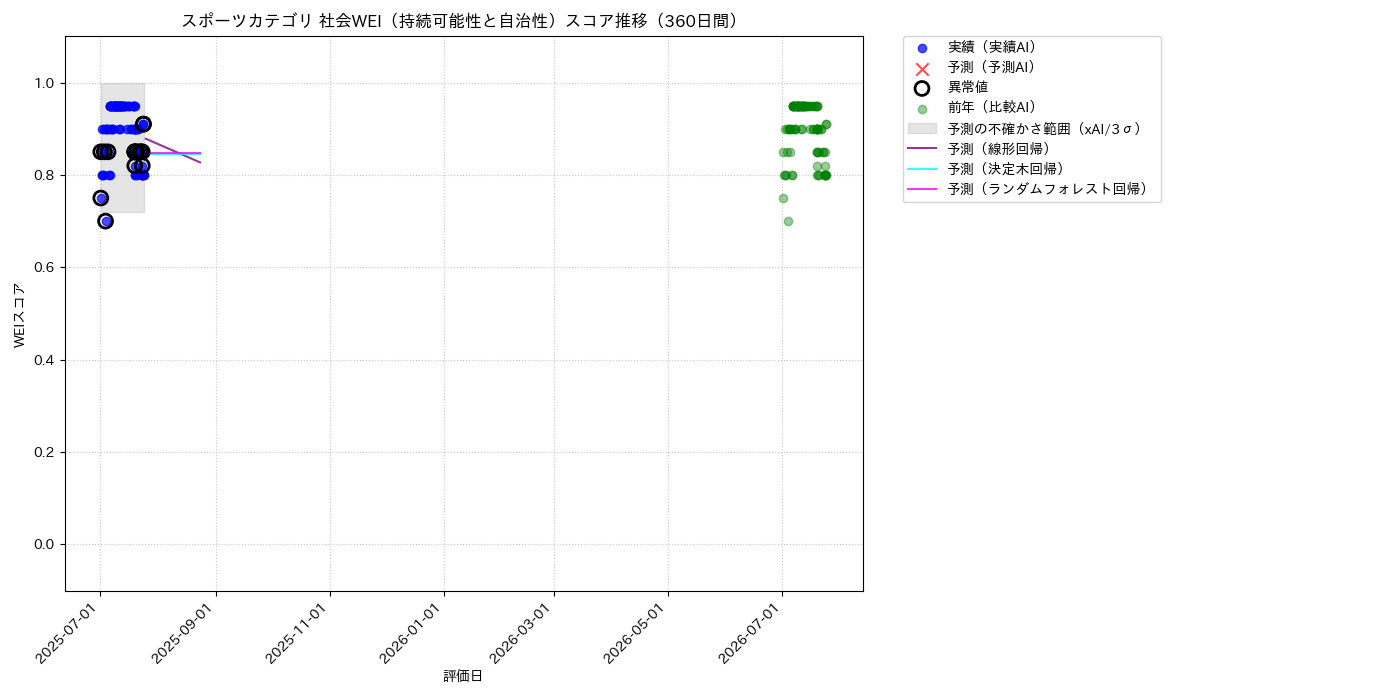Click the blue 実績 marker in legend
Image resolution: width=1400 pixels, height=700 pixels.
click(x=922, y=48)
